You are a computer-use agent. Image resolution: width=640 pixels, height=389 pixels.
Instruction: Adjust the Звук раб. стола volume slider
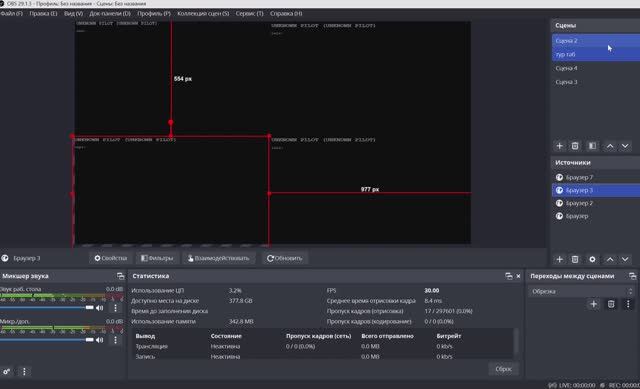tap(47, 307)
